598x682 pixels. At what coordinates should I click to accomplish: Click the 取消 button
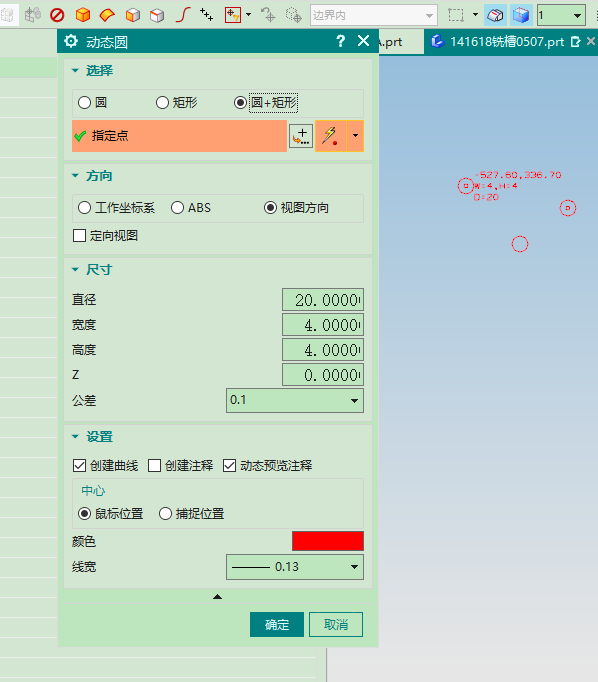[x=336, y=625]
